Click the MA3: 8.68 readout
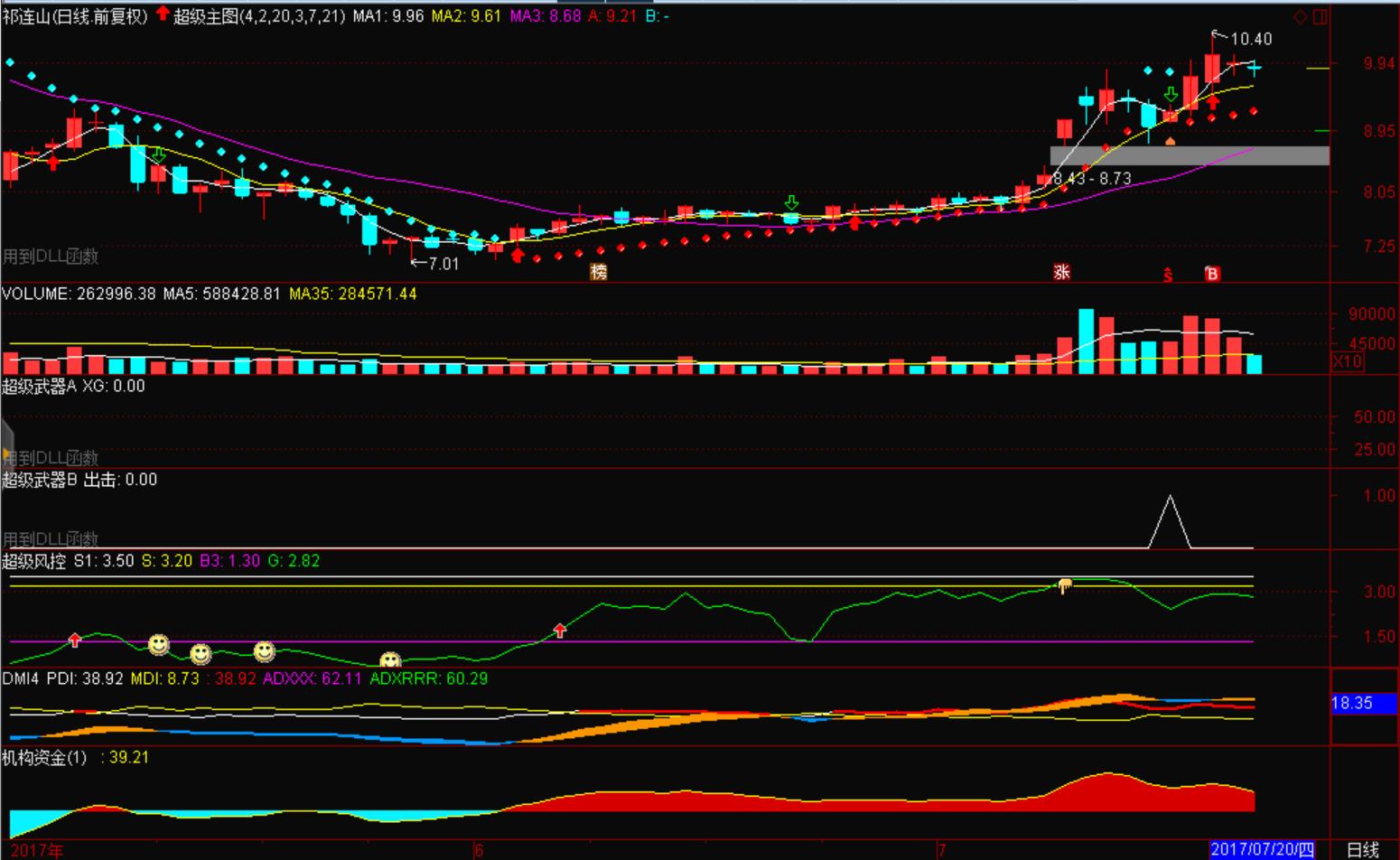Image resolution: width=1400 pixels, height=860 pixels. [x=546, y=15]
